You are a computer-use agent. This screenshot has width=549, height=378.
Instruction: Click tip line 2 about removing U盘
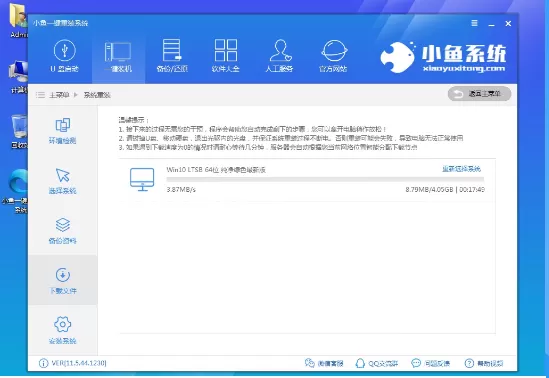[x=291, y=138]
